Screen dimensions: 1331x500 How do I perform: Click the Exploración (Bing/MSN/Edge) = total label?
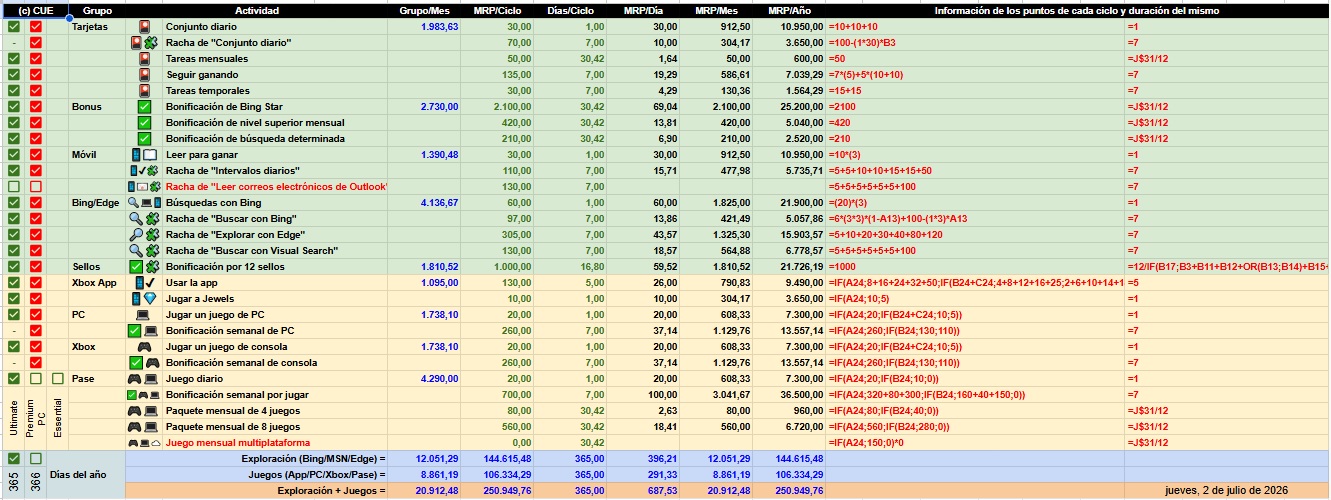click(313, 459)
